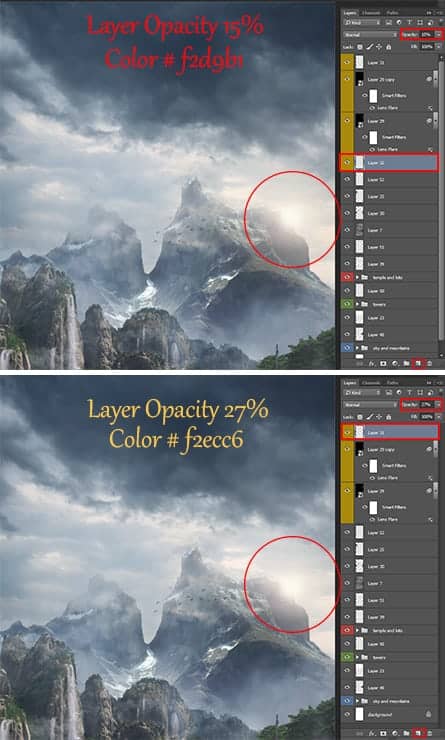Toggle Layer 7 visibility in upper panel
The width and height of the screenshot is (445, 740).
click(348, 230)
